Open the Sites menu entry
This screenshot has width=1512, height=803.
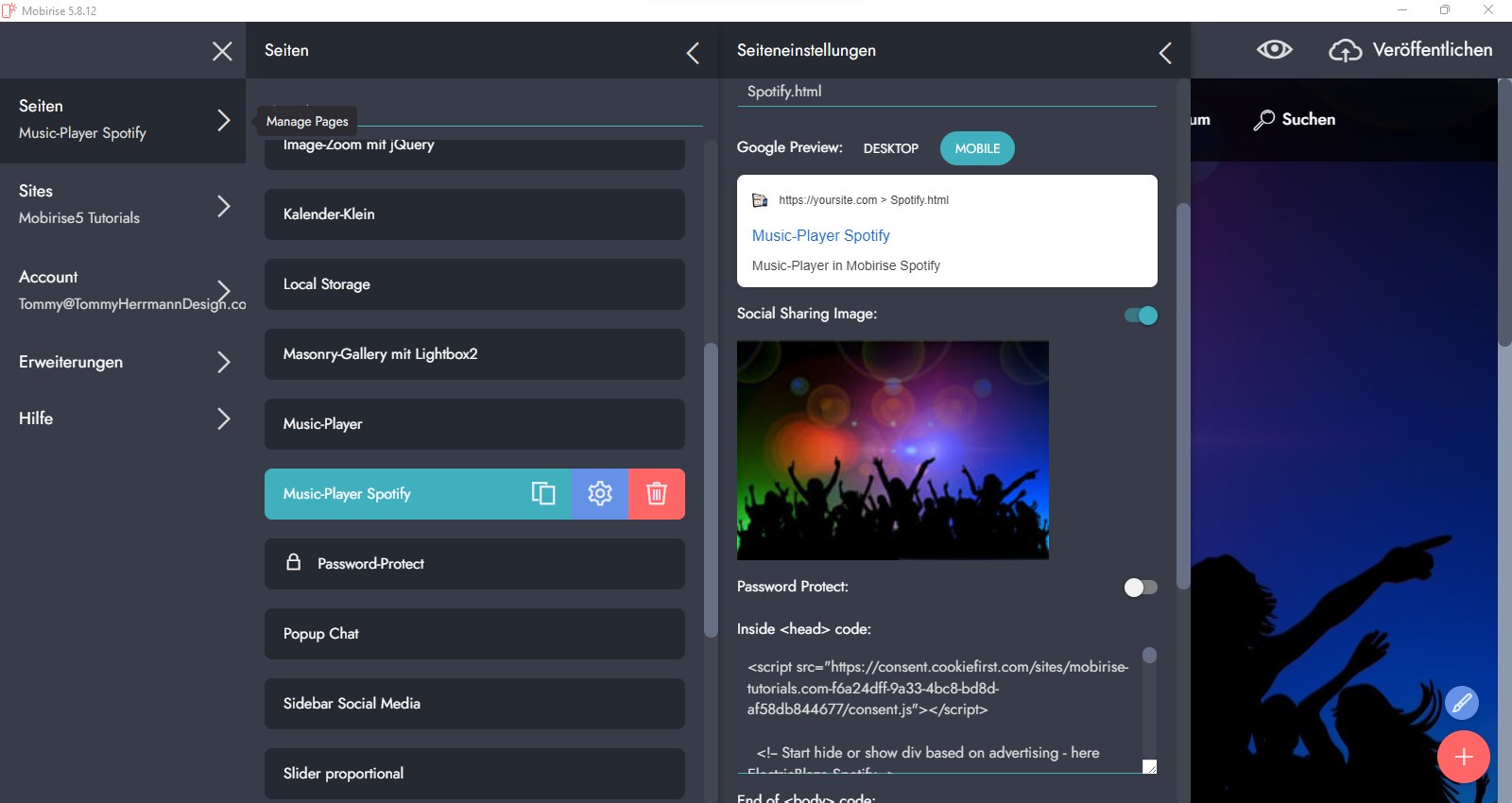click(x=123, y=205)
